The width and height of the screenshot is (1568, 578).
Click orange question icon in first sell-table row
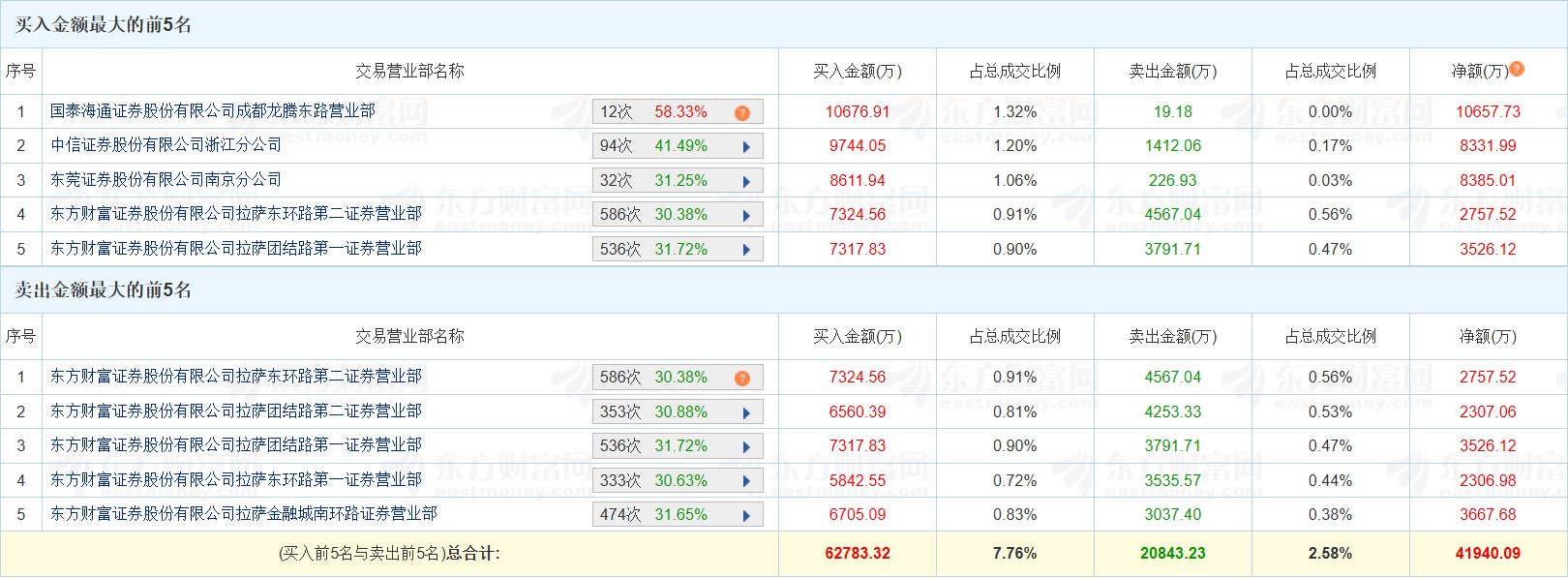[742, 379]
